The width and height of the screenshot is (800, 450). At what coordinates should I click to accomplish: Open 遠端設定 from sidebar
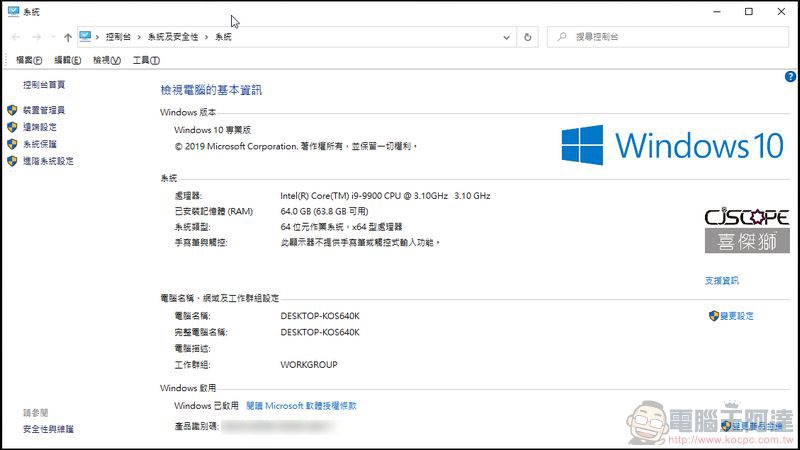(40, 127)
